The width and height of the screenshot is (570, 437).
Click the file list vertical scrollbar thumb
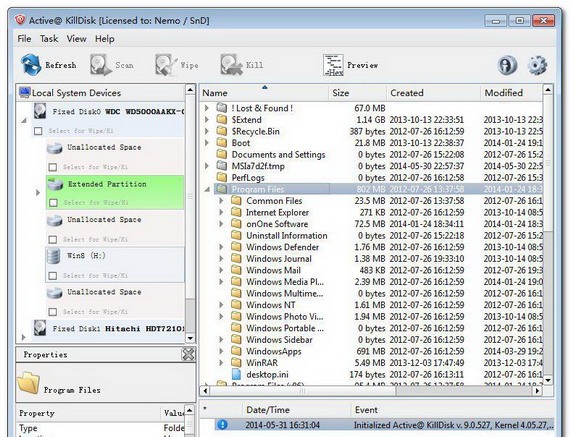(548, 162)
